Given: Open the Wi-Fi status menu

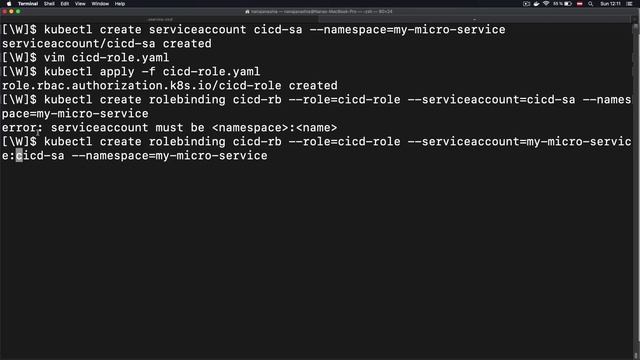Looking at the screenshot, I should coord(546,4).
